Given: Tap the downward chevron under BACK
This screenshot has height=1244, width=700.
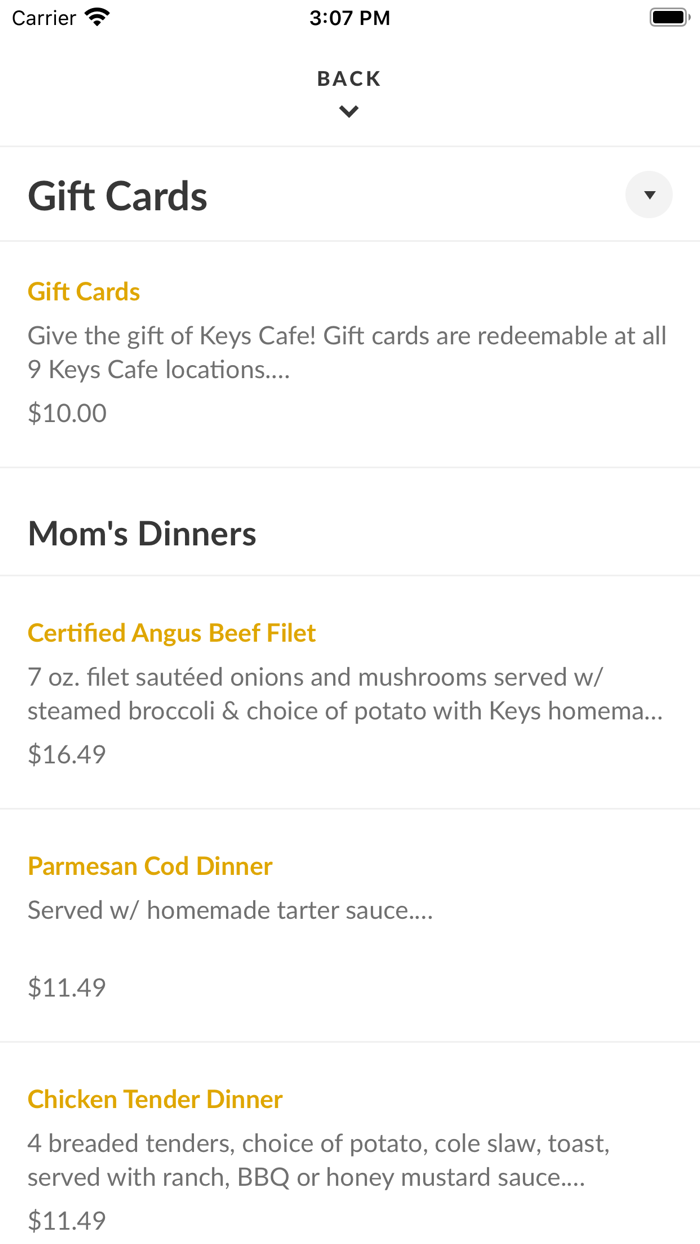Looking at the screenshot, I should tap(348, 111).
